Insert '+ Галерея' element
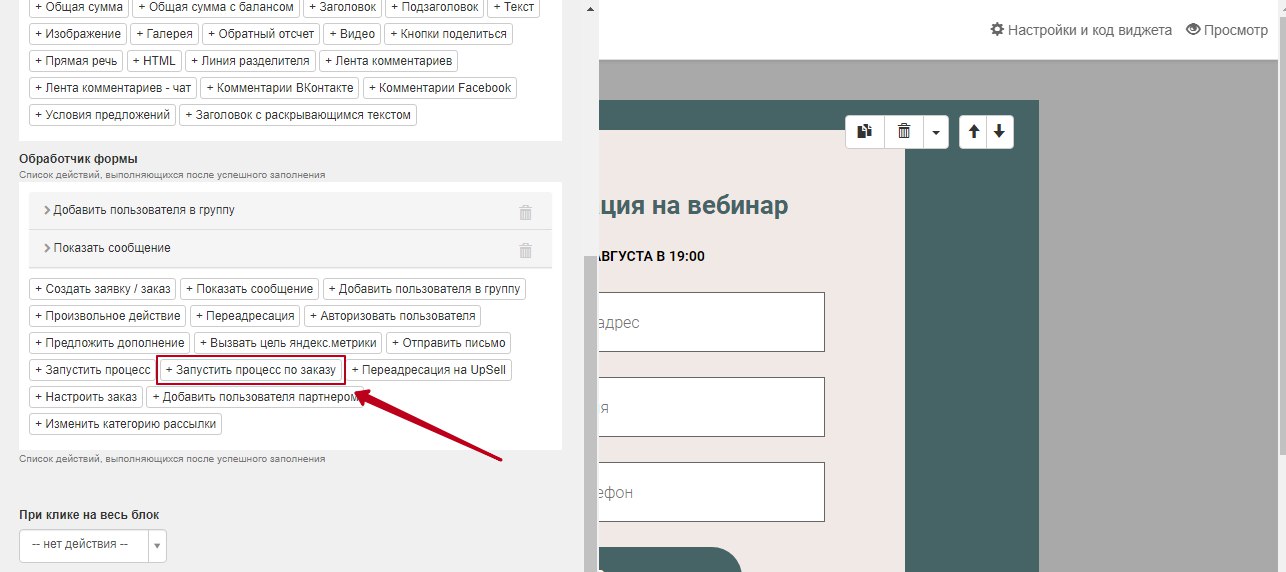The image size is (1286, 572). (164, 34)
